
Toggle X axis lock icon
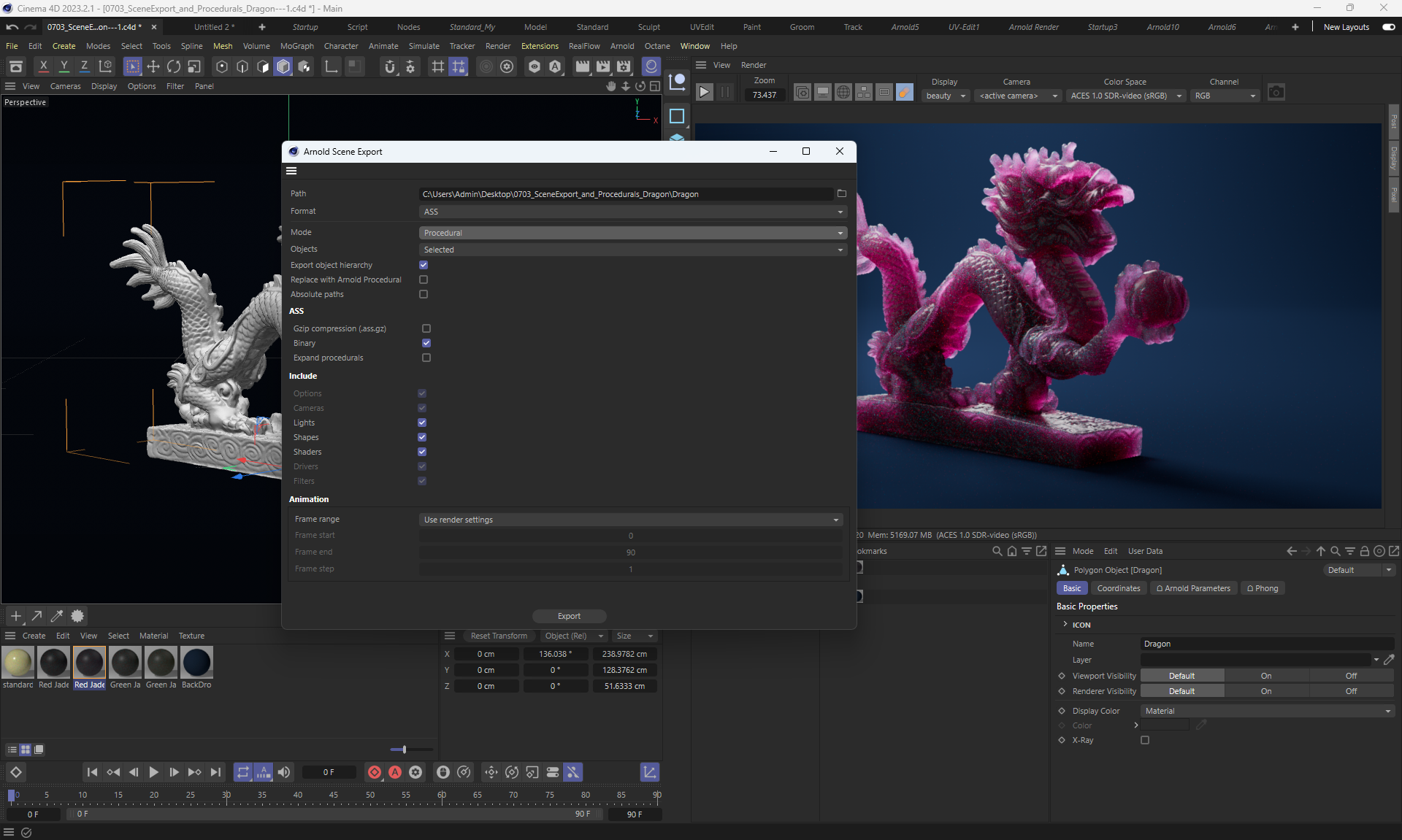click(44, 66)
